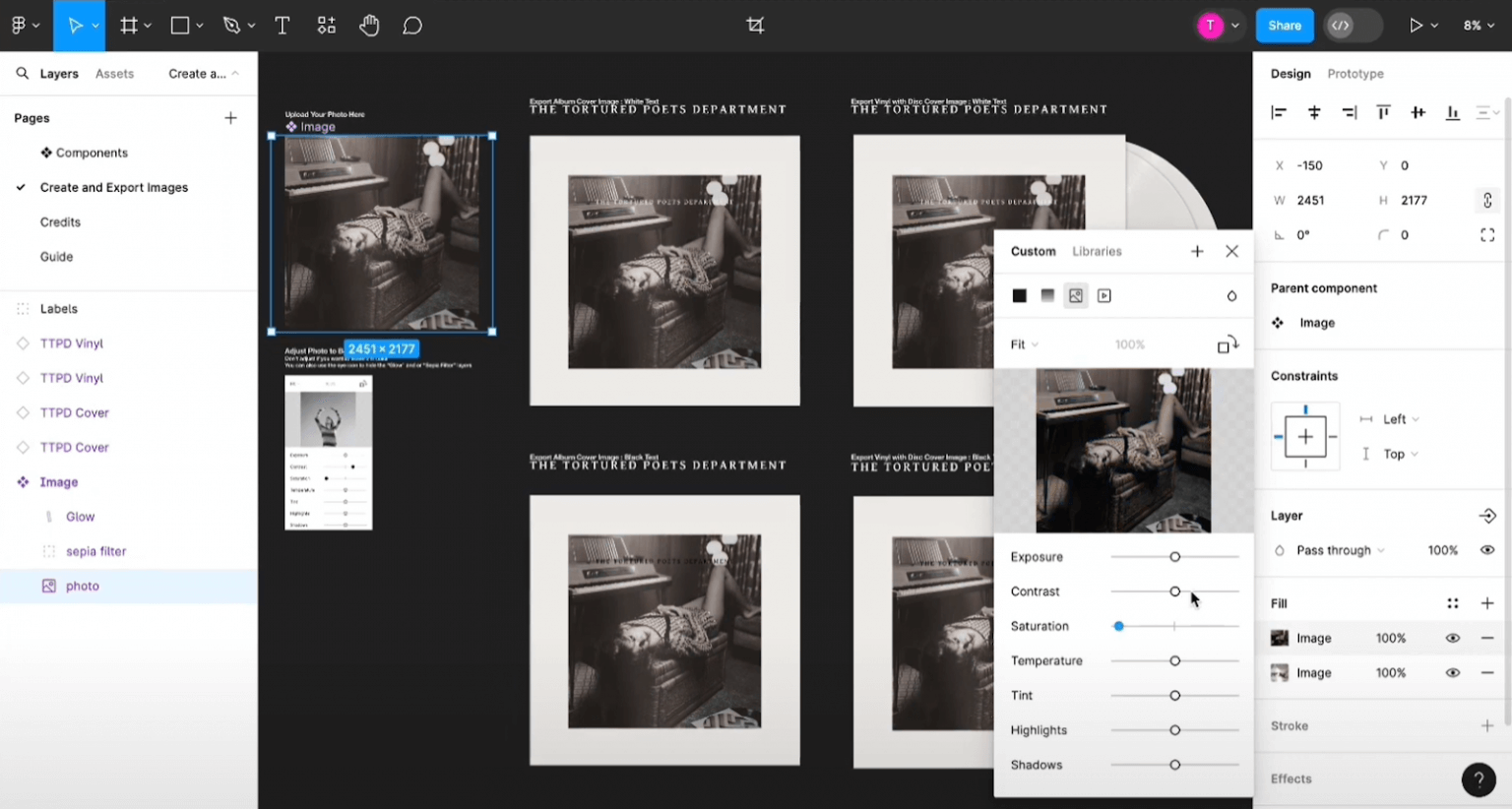The width and height of the screenshot is (1512, 809).
Task: Click the Share button
Action: pyautogui.click(x=1284, y=26)
